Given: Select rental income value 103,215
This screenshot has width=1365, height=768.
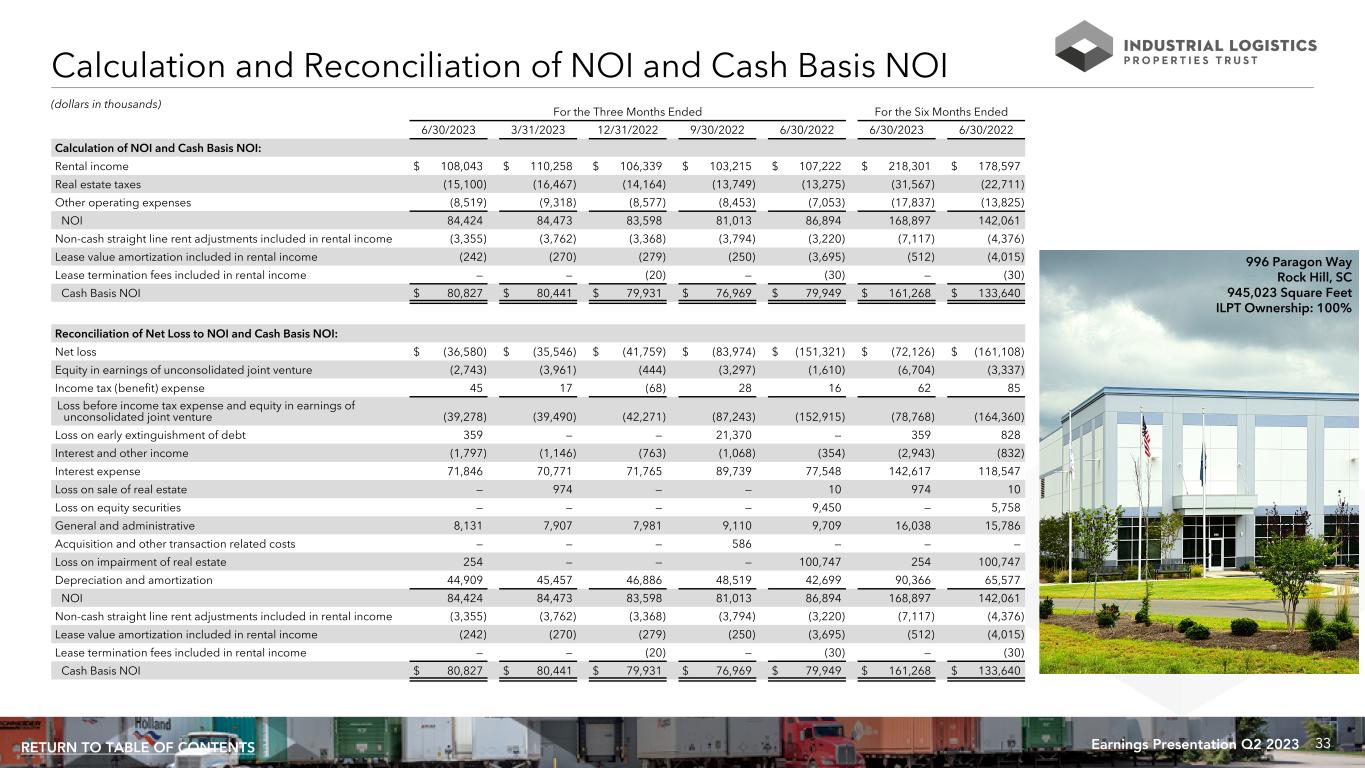Looking at the screenshot, I should (x=733, y=166).
